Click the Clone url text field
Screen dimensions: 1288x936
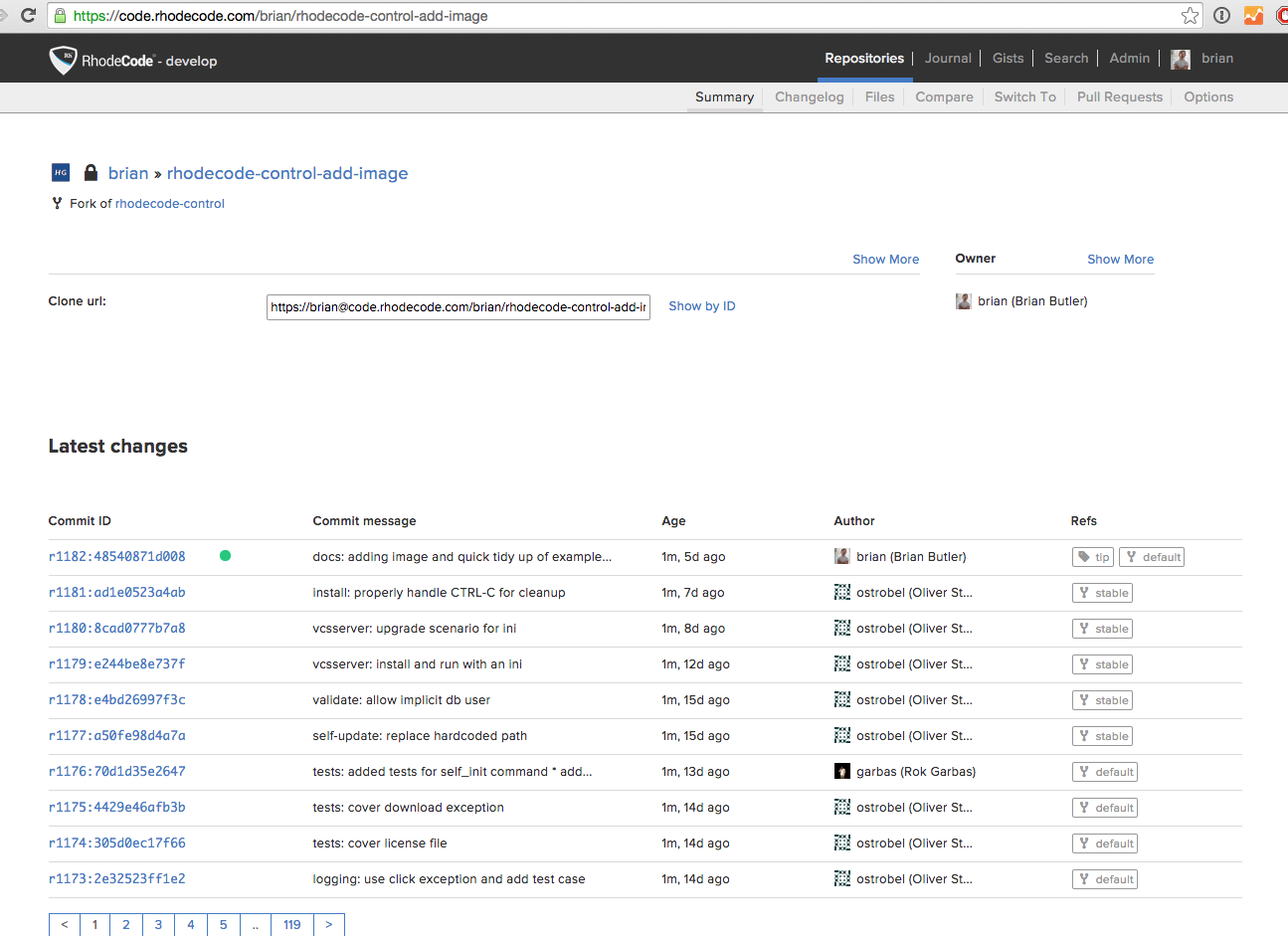click(458, 307)
